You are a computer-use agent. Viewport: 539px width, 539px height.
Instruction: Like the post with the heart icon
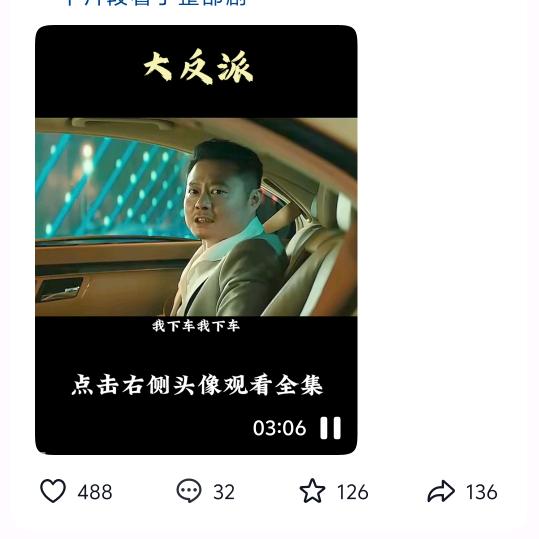tap(53, 491)
